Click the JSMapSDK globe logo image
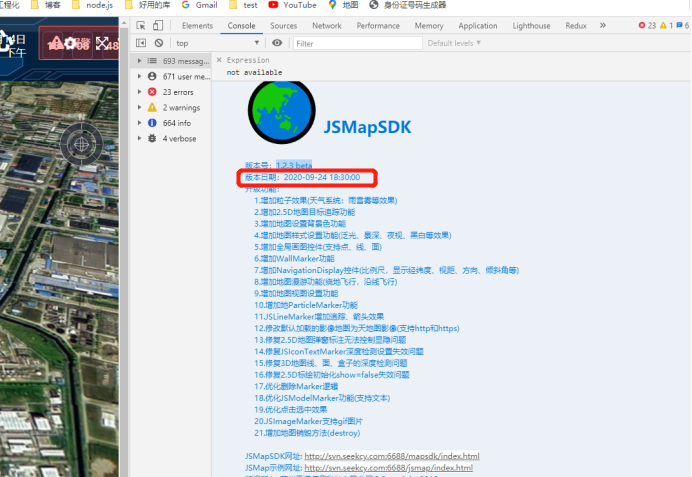The image size is (692, 477). 282,111
